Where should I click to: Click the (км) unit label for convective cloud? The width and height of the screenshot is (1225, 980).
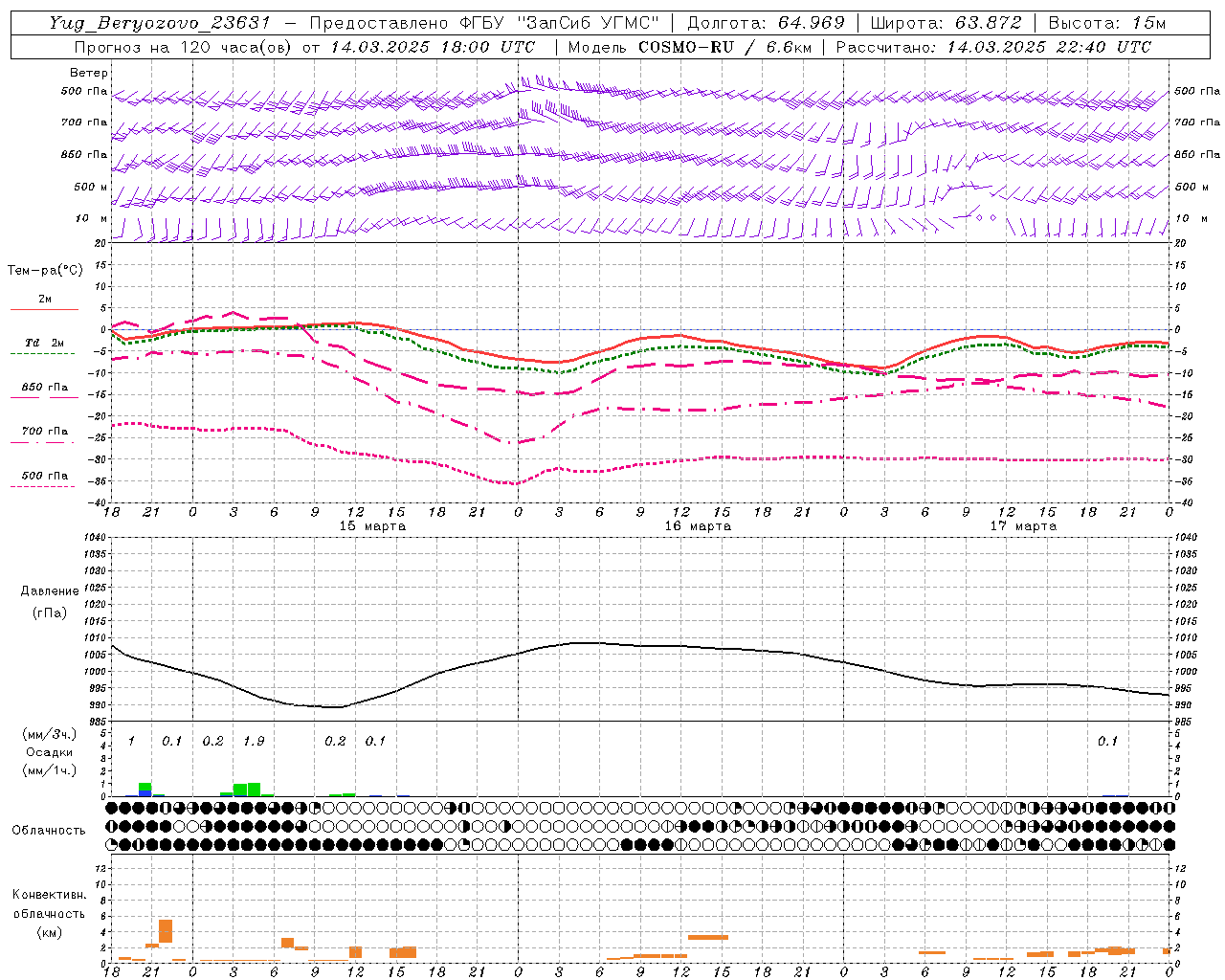(x=49, y=932)
